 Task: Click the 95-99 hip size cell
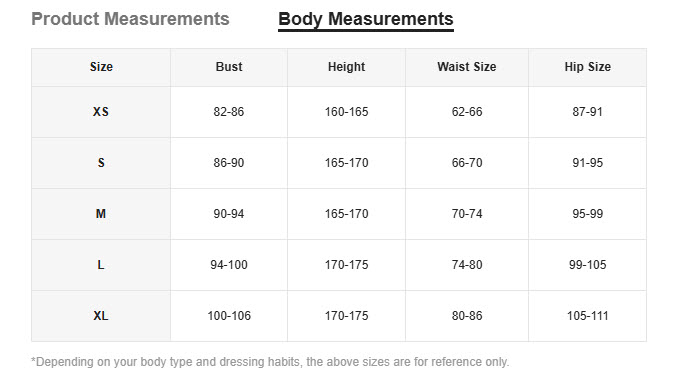[x=588, y=214]
